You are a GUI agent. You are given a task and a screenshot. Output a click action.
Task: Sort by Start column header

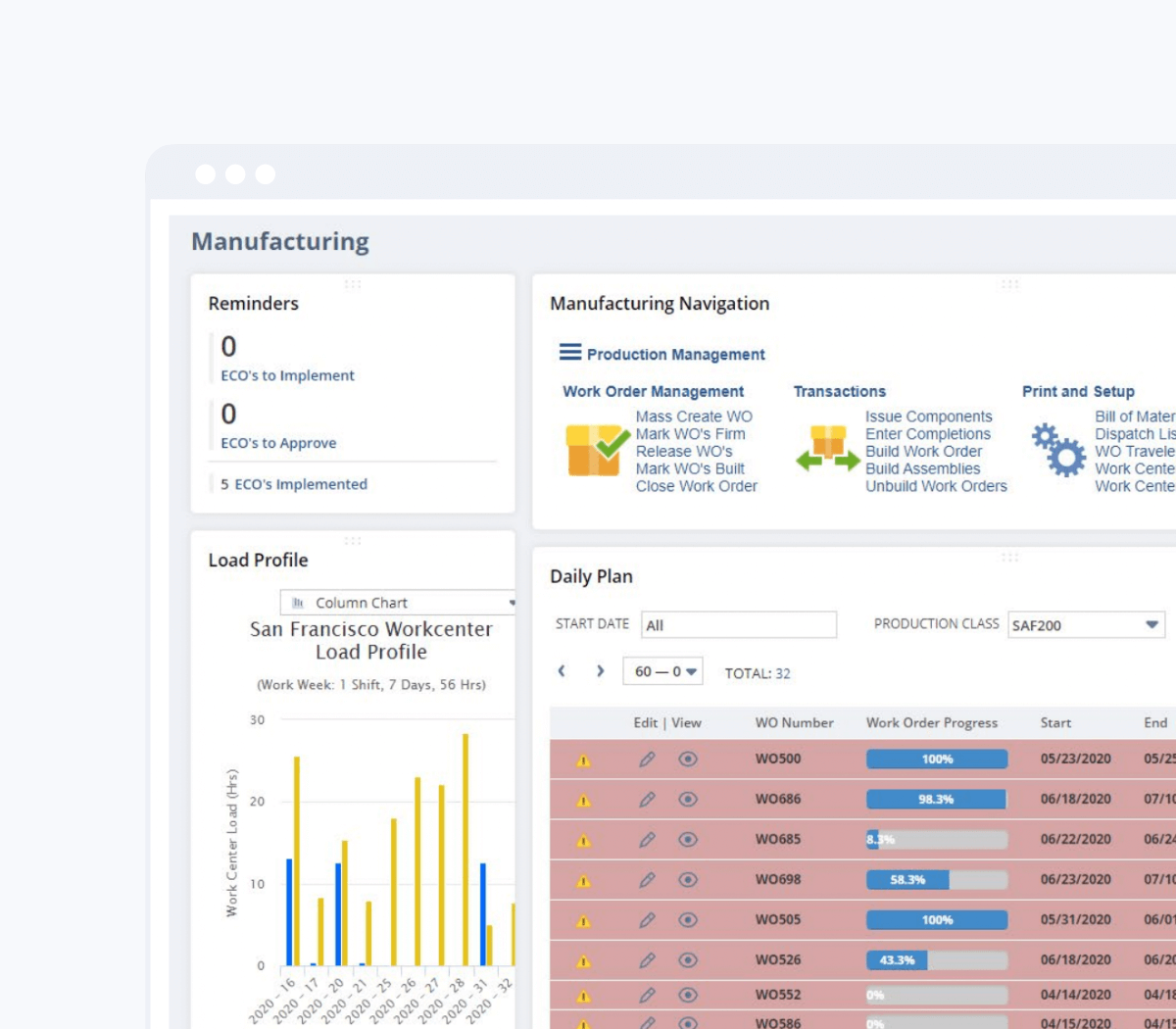coord(1055,723)
